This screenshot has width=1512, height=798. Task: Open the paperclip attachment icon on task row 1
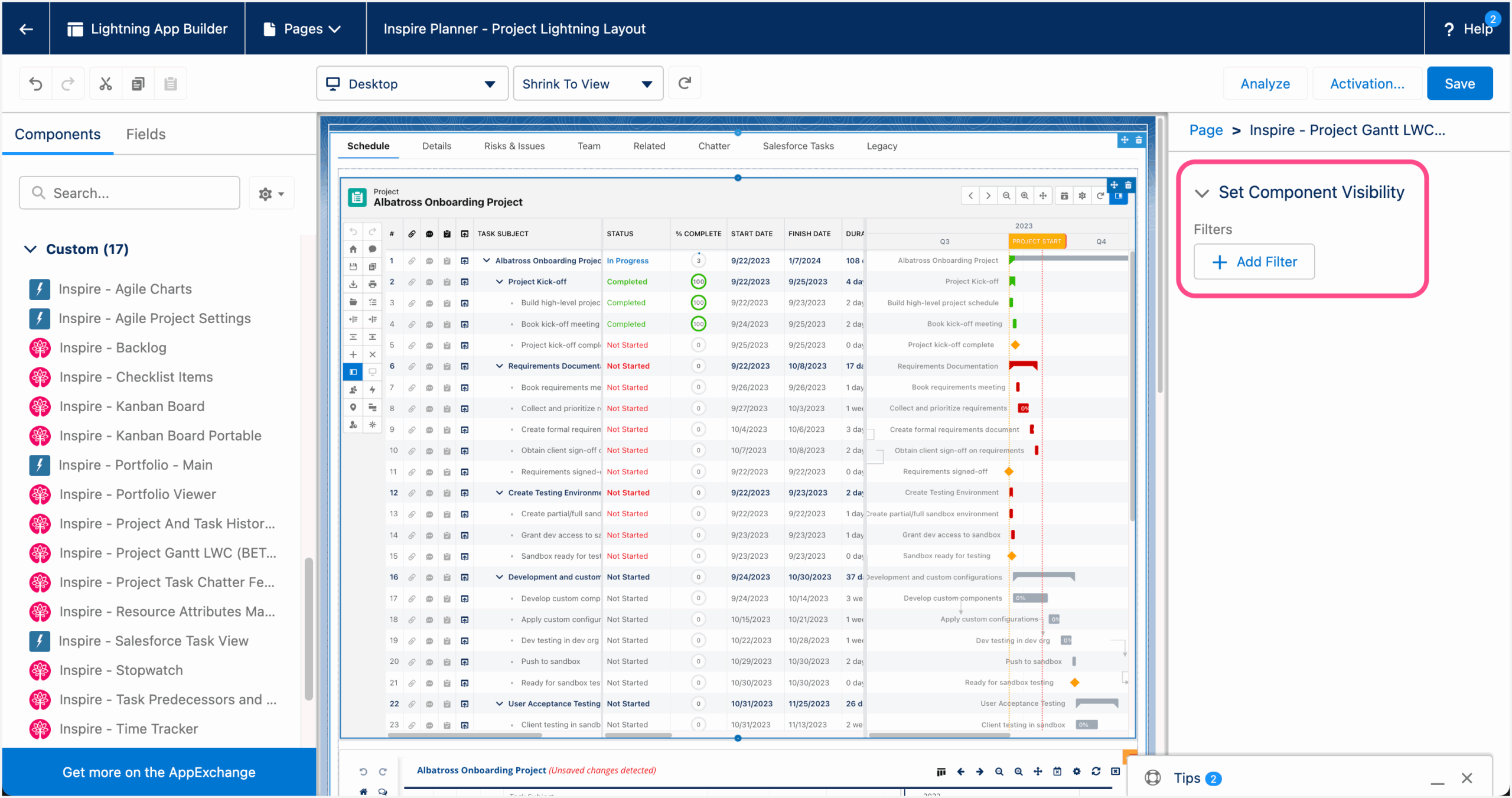coord(412,260)
